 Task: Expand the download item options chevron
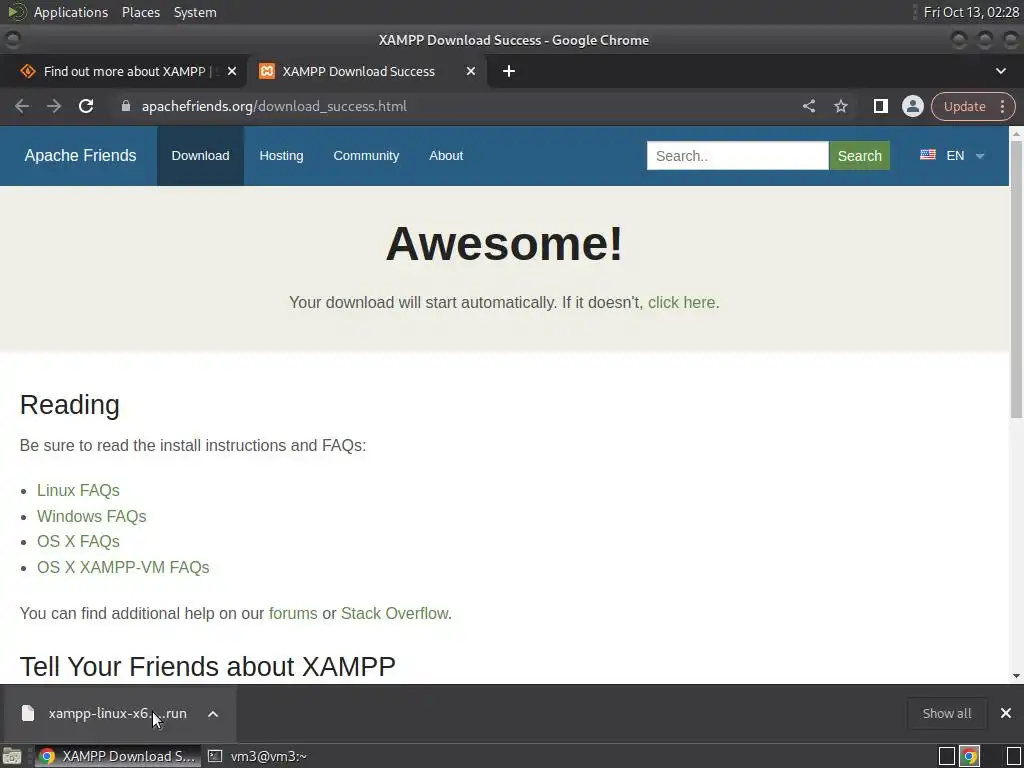point(213,714)
